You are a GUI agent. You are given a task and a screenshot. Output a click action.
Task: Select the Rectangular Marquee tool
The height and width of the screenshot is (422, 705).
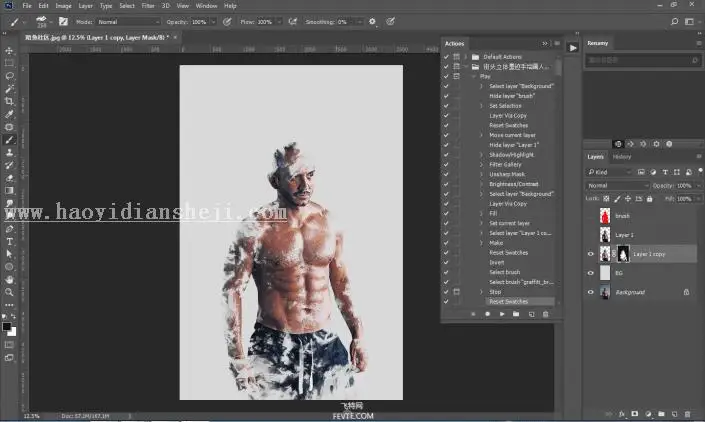click(9, 63)
